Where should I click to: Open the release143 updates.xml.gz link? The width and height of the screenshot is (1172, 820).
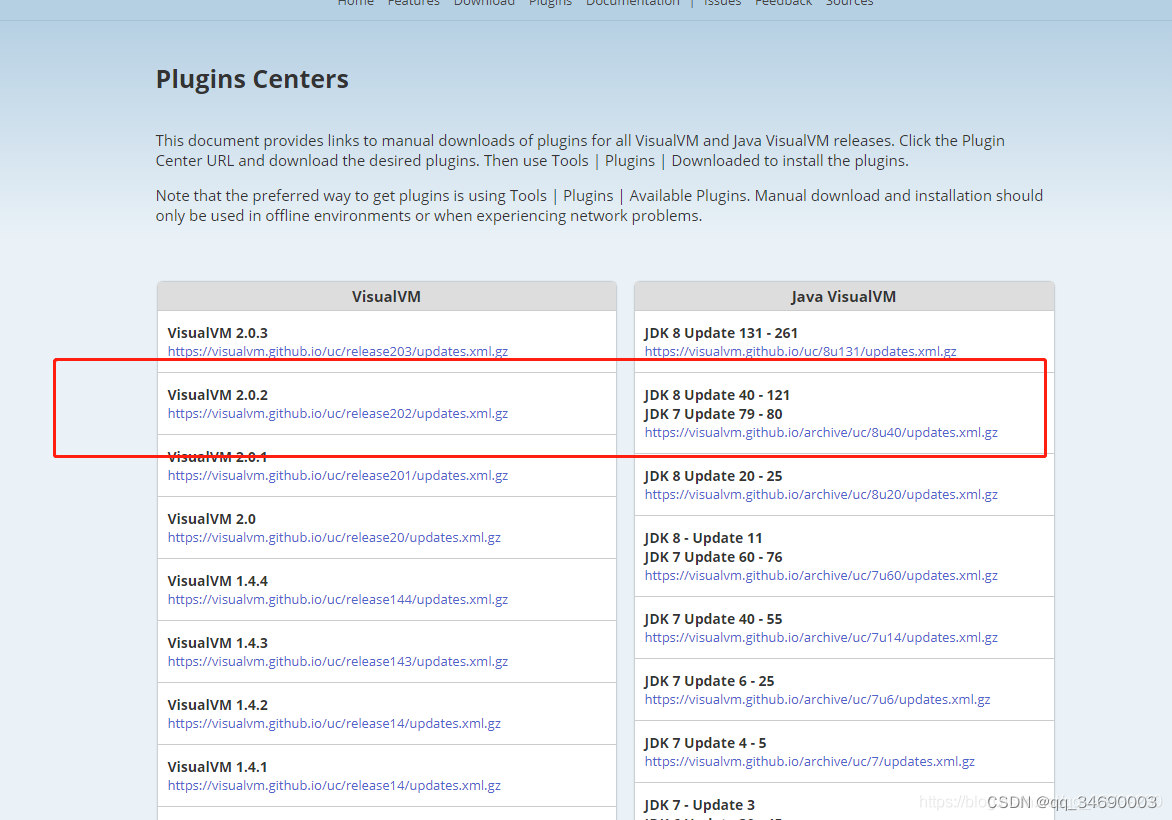pyautogui.click(x=338, y=662)
